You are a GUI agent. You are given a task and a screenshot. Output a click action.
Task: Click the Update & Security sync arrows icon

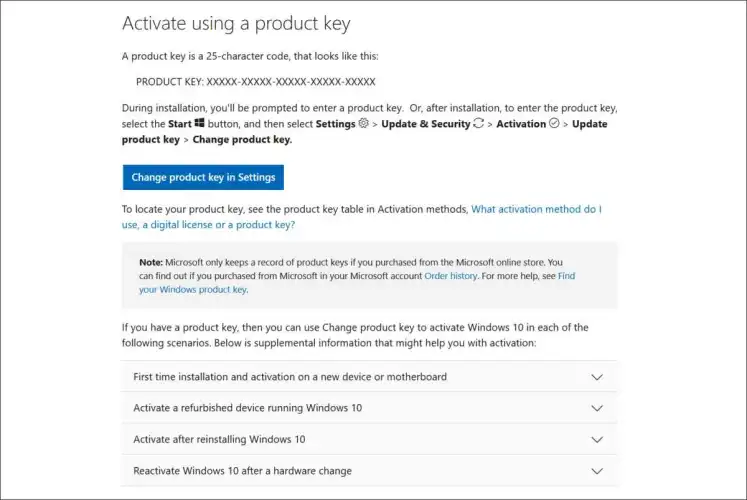tap(478, 123)
